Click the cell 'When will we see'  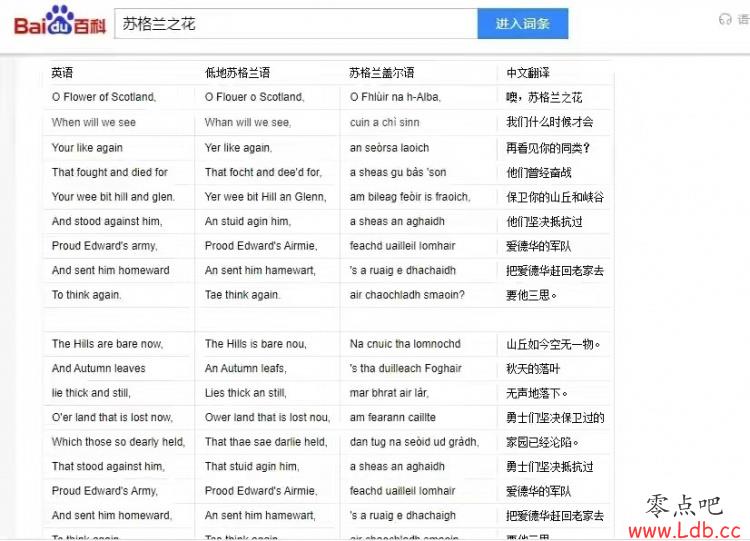tap(94, 122)
